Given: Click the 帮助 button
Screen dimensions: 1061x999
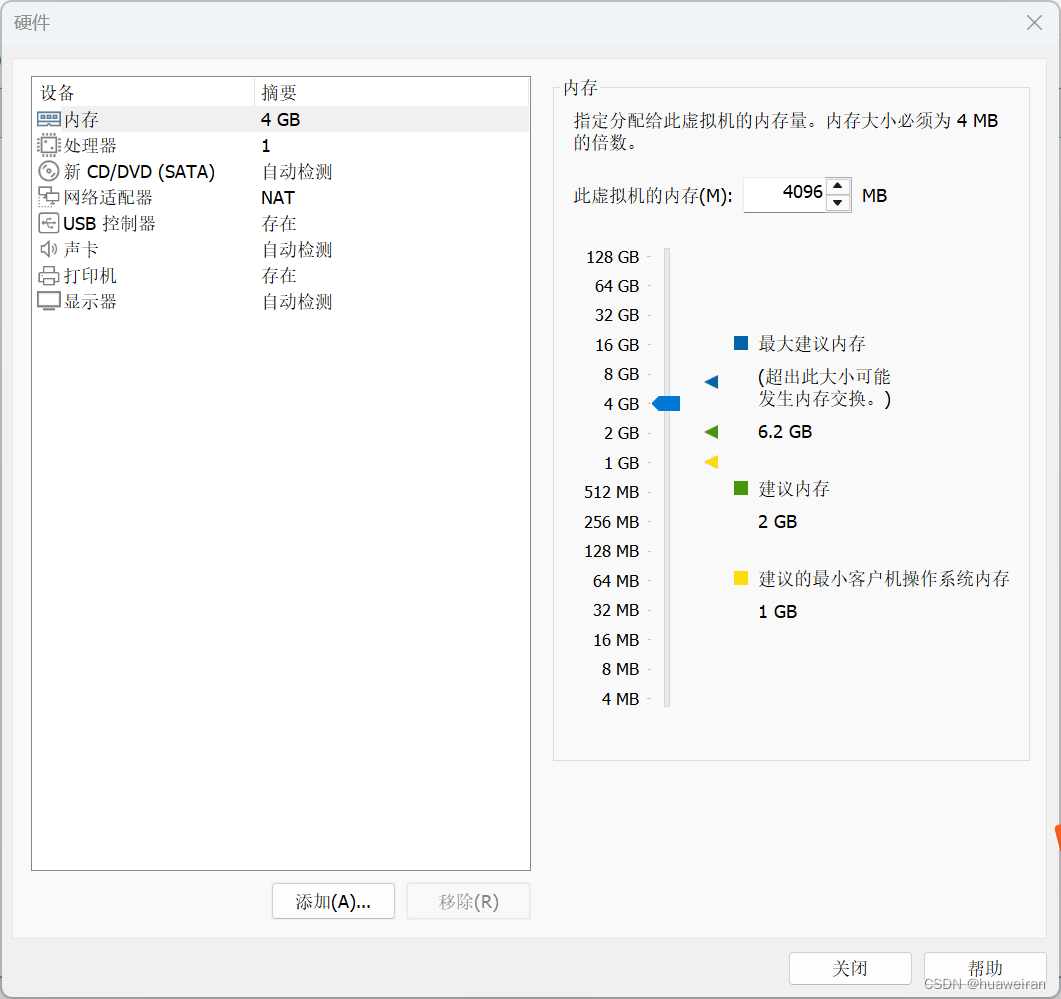Looking at the screenshot, I should 985,968.
